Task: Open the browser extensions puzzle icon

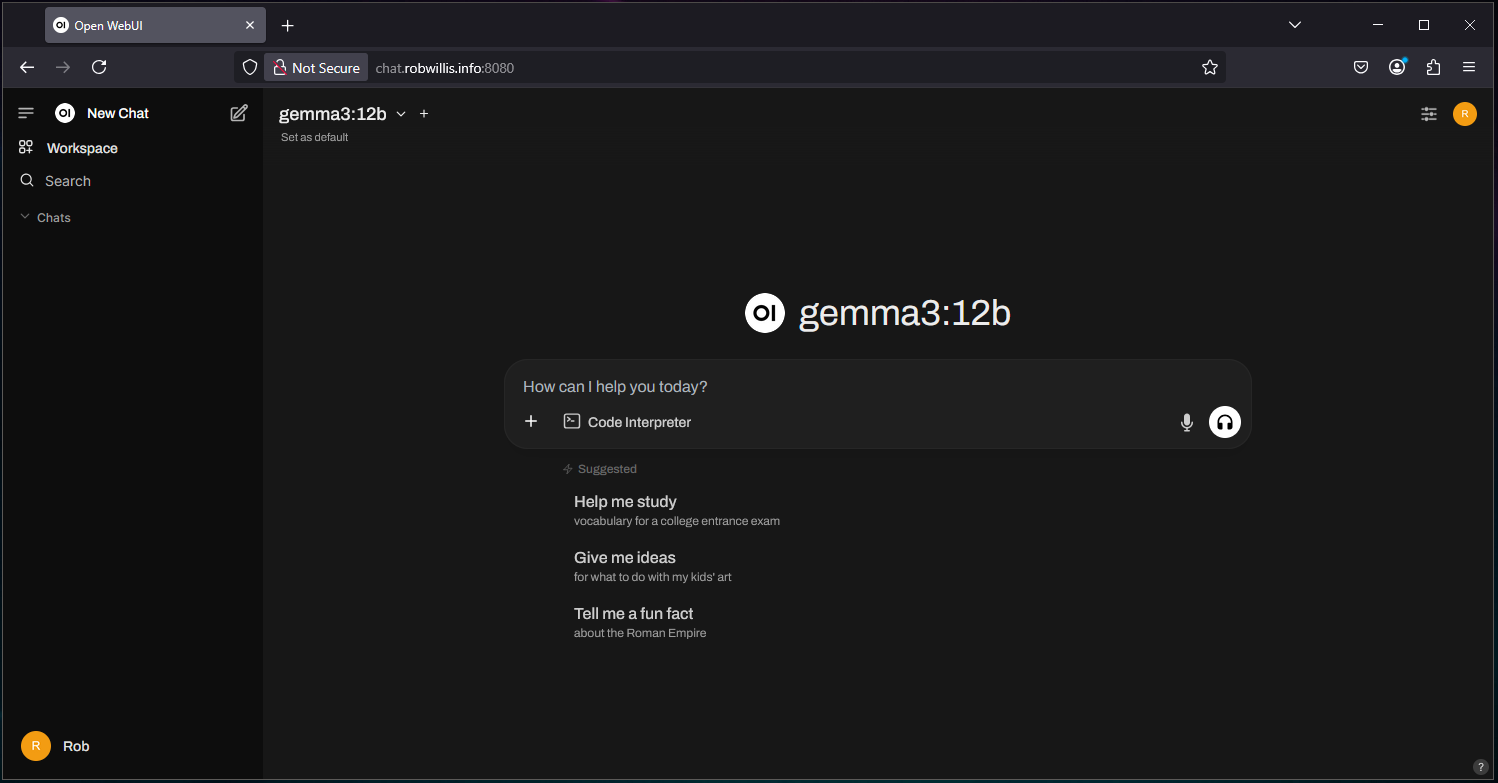Action: click(1433, 67)
